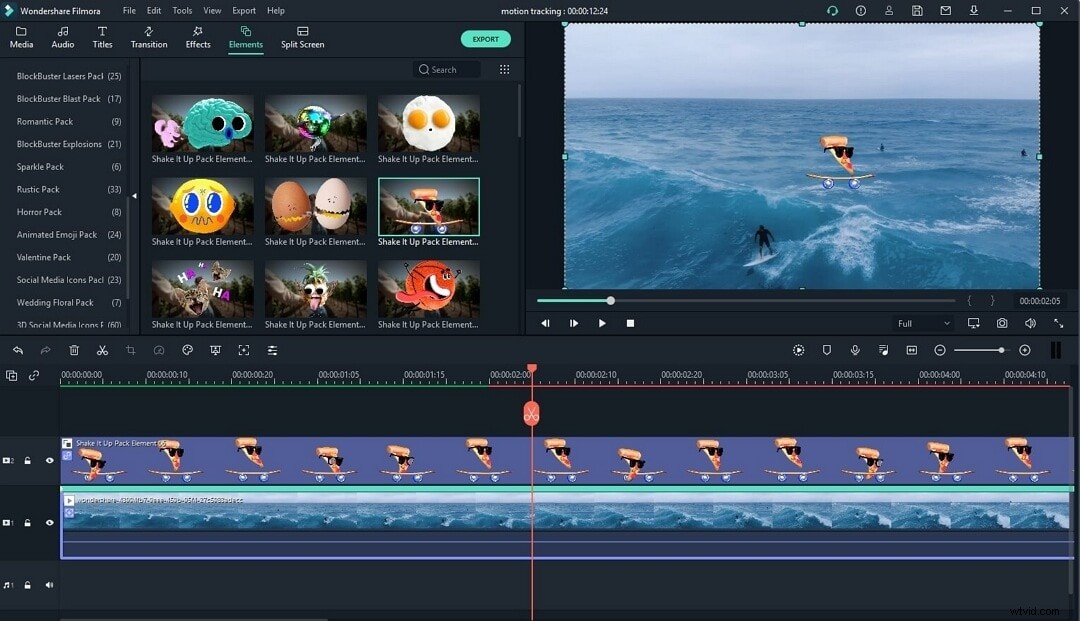Open the Export menu
The image size is (1080, 621).
click(x=243, y=10)
